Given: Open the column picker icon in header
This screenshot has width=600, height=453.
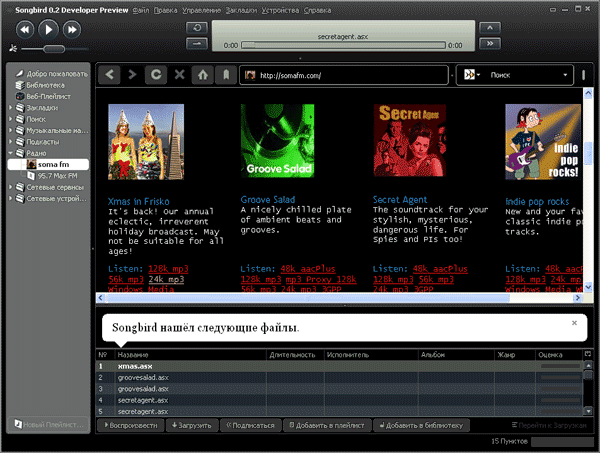Looking at the screenshot, I should coord(588,354).
